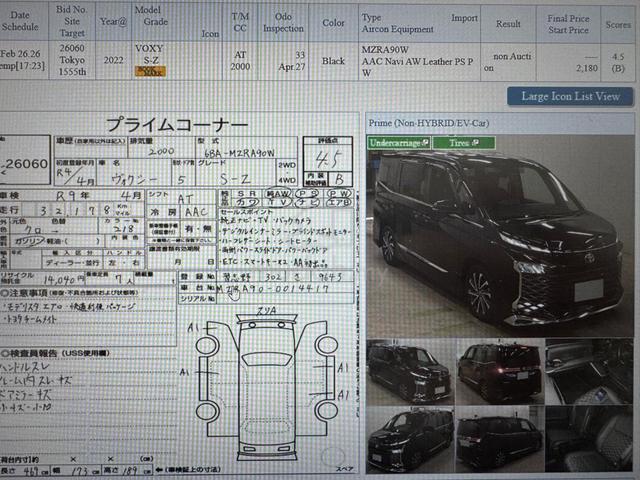Open the rear view thumbnail with taillights
This screenshot has width=640, height=480.
[x=500, y=371]
